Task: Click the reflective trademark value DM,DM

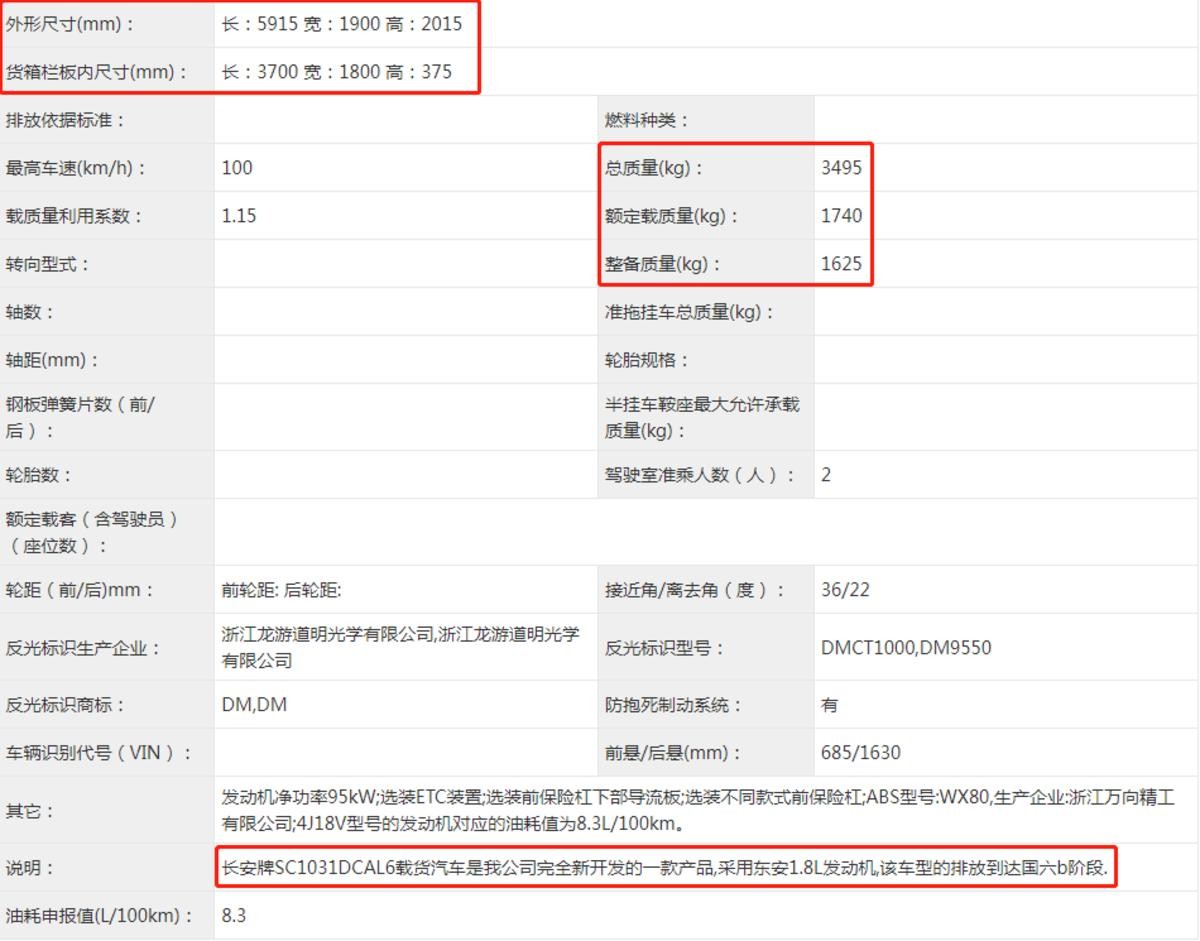Action: pos(254,705)
